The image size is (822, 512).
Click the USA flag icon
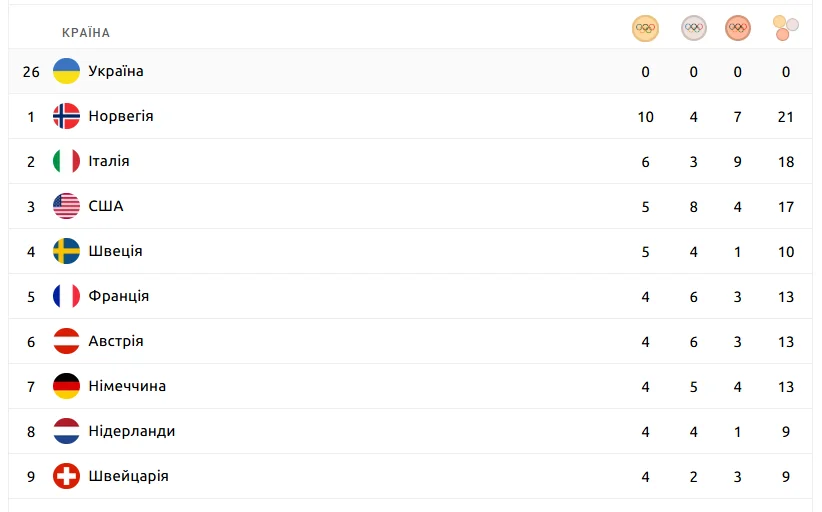point(66,206)
